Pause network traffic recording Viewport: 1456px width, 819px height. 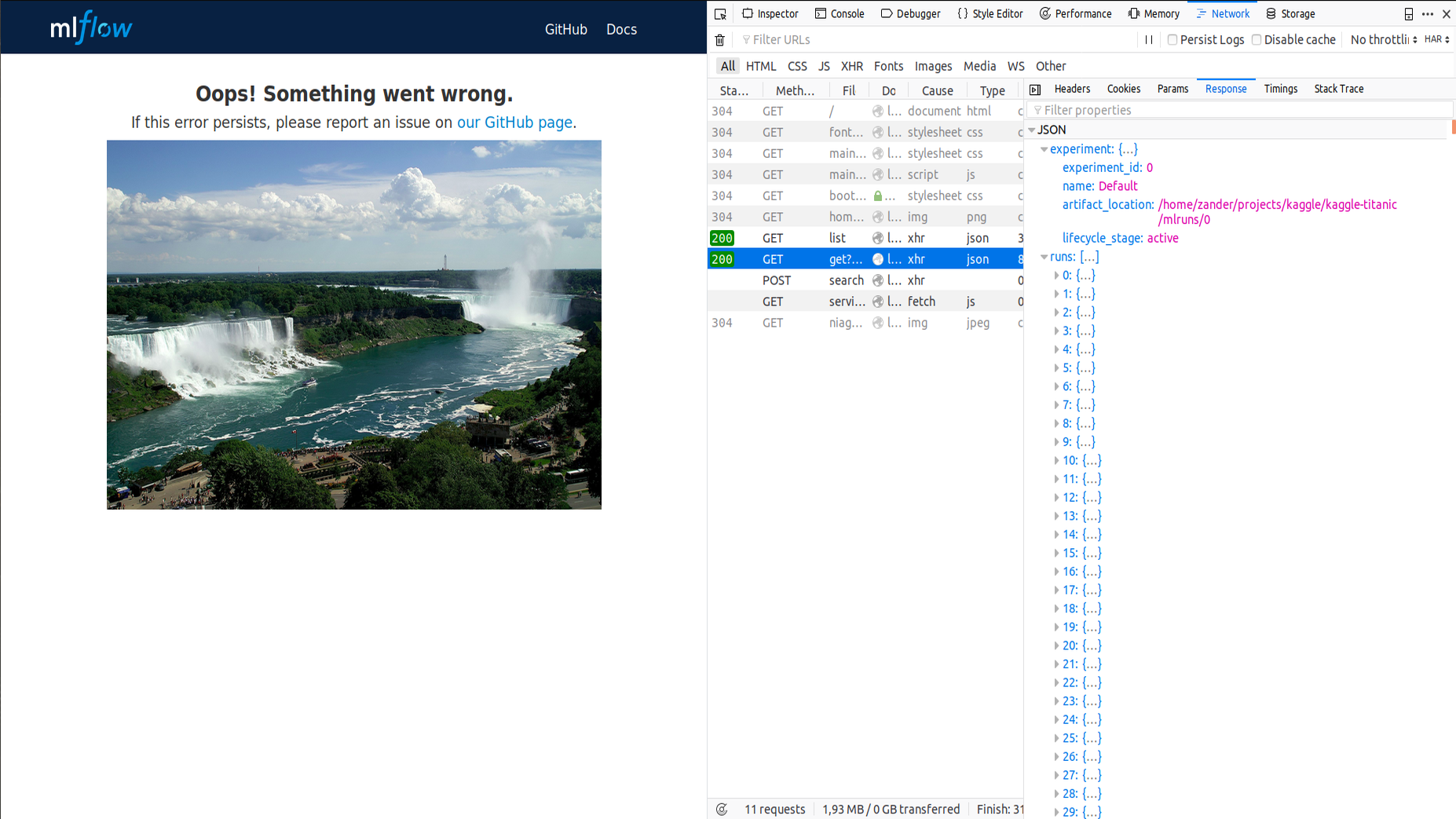click(1149, 39)
